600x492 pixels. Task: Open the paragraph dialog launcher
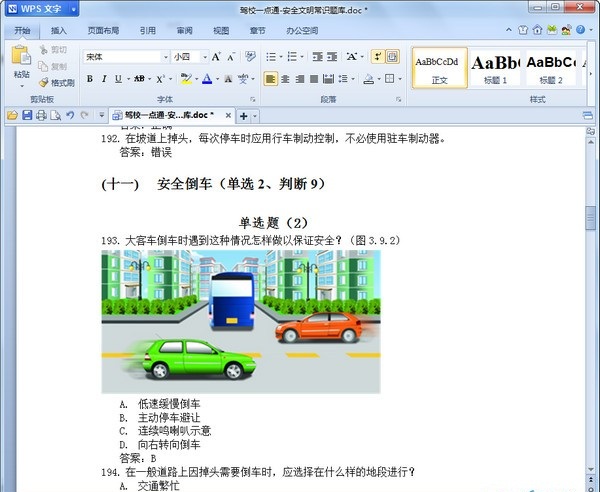(399, 99)
